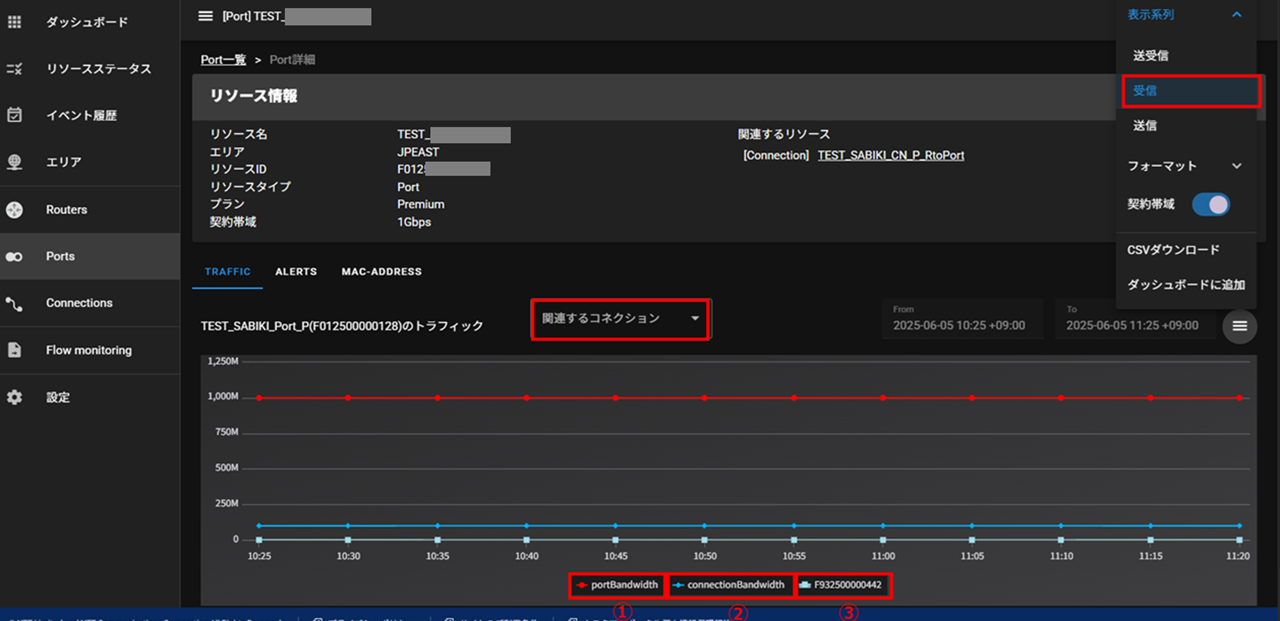This screenshot has height=621, width=1280.
Task: Click the Event History calendar icon
Action: [x=14, y=115]
